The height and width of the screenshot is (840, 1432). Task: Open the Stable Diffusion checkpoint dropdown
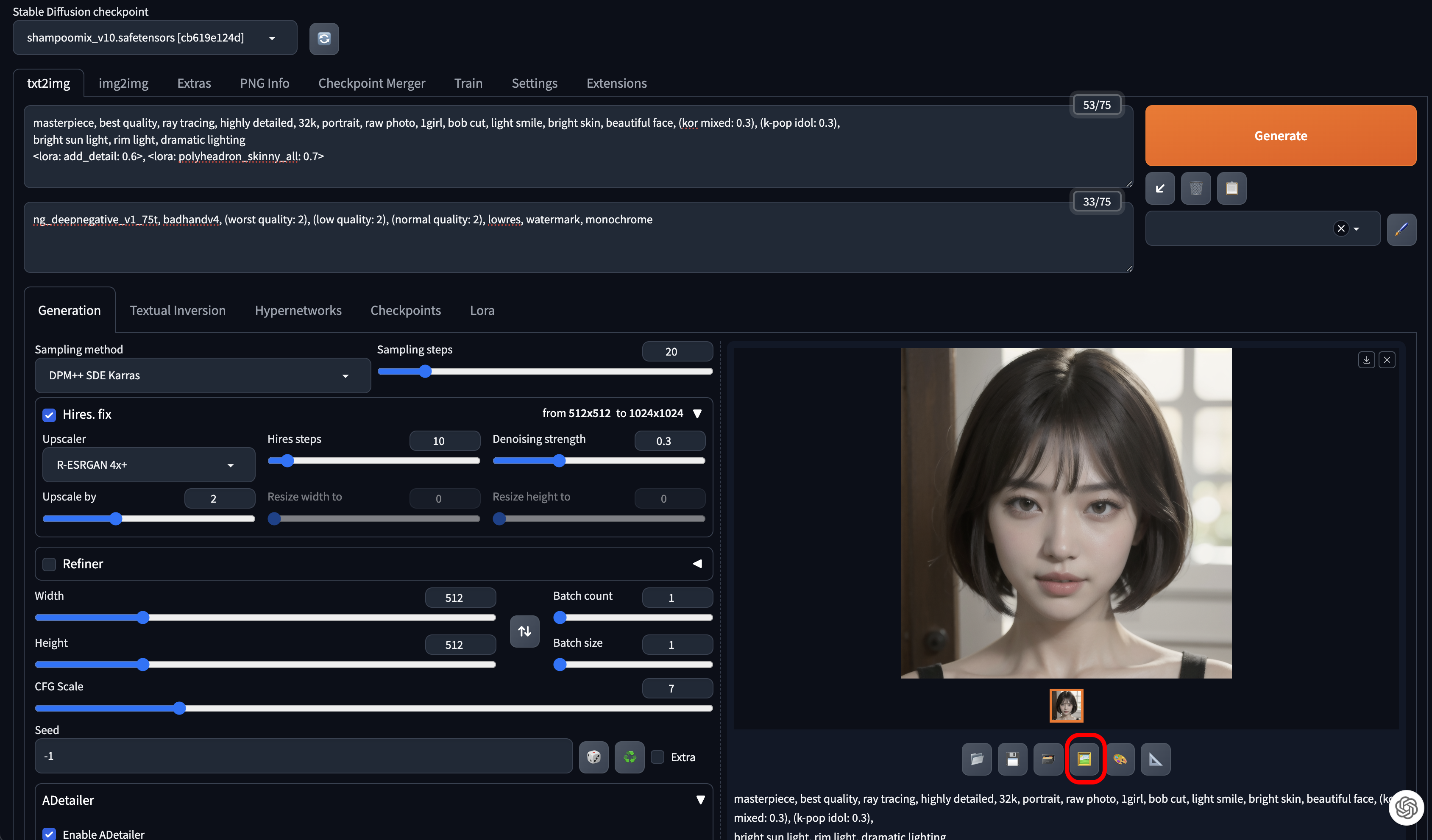click(155, 38)
